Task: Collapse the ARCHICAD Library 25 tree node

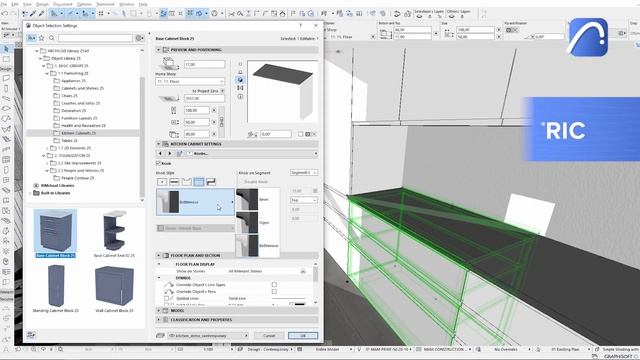Action: [37, 51]
